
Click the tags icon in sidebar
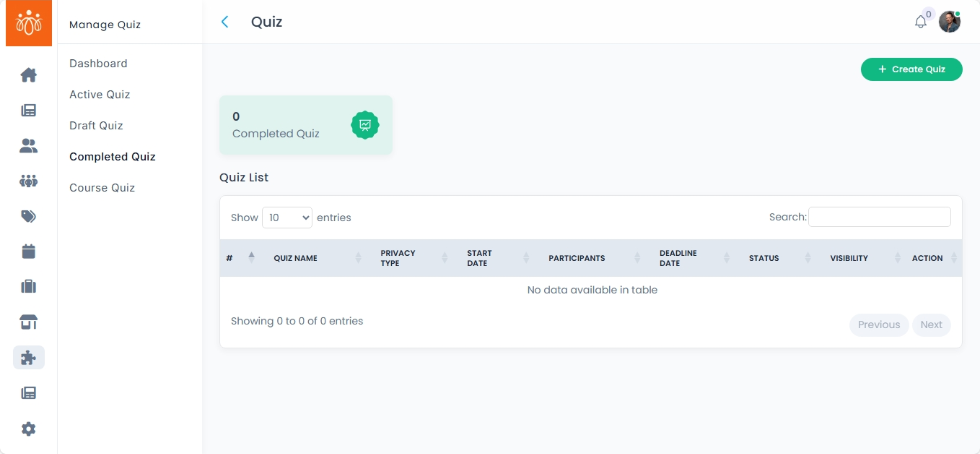(x=28, y=216)
